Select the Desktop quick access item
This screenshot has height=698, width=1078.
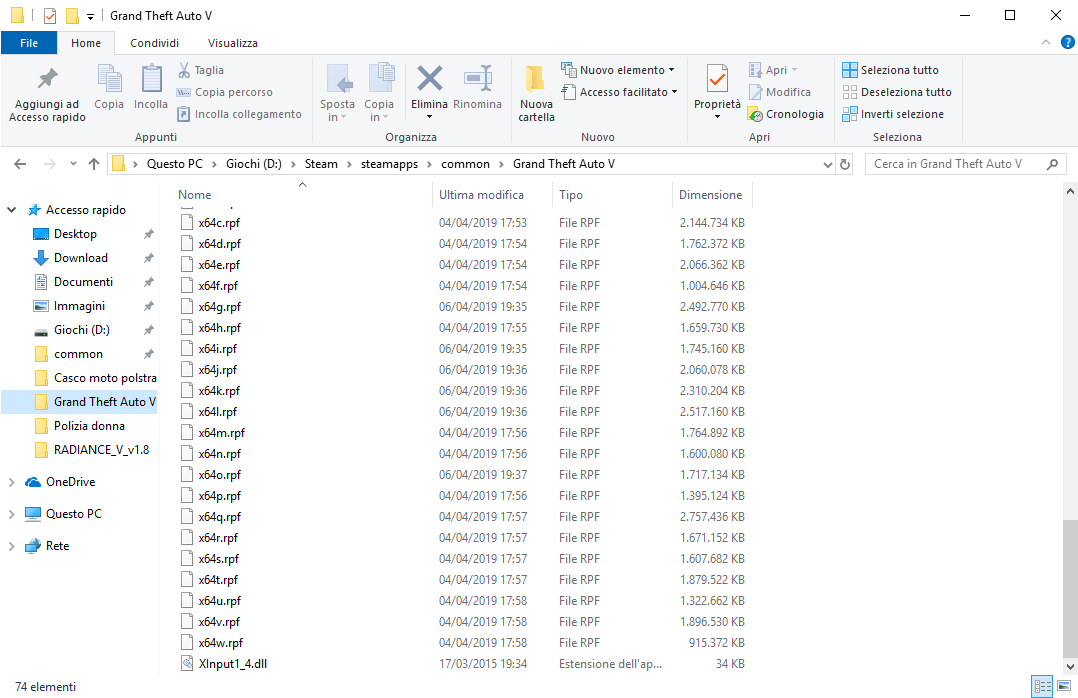point(76,234)
